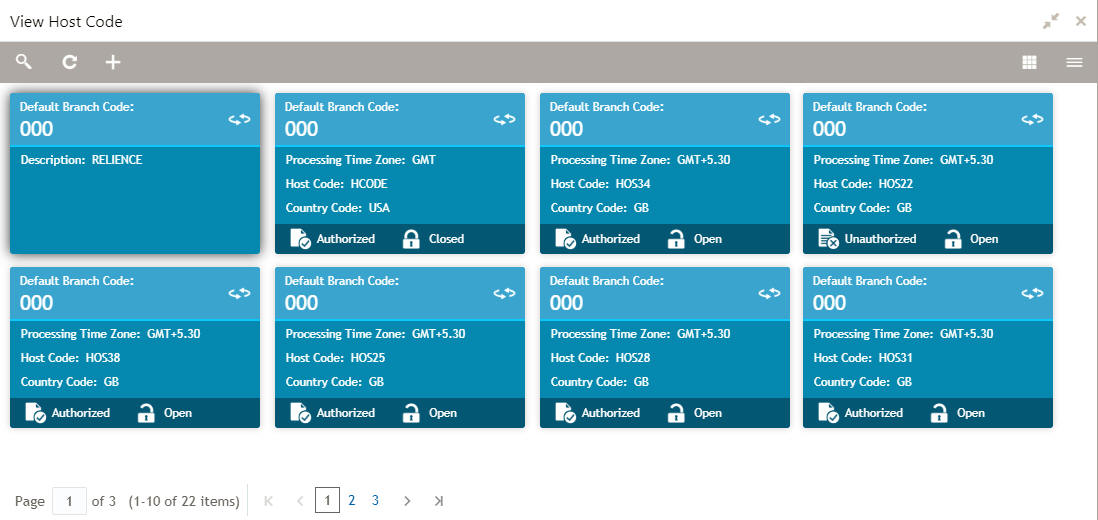Flip the HOS31 host card
1098x520 pixels.
point(1032,293)
